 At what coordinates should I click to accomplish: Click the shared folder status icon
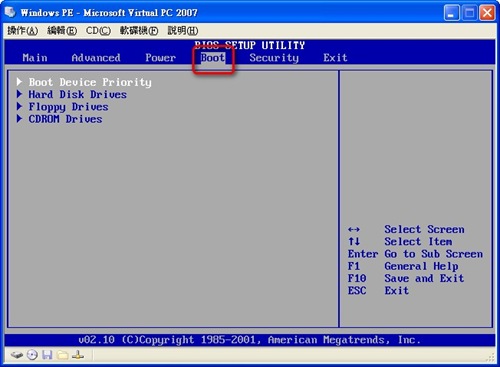tap(63, 355)
